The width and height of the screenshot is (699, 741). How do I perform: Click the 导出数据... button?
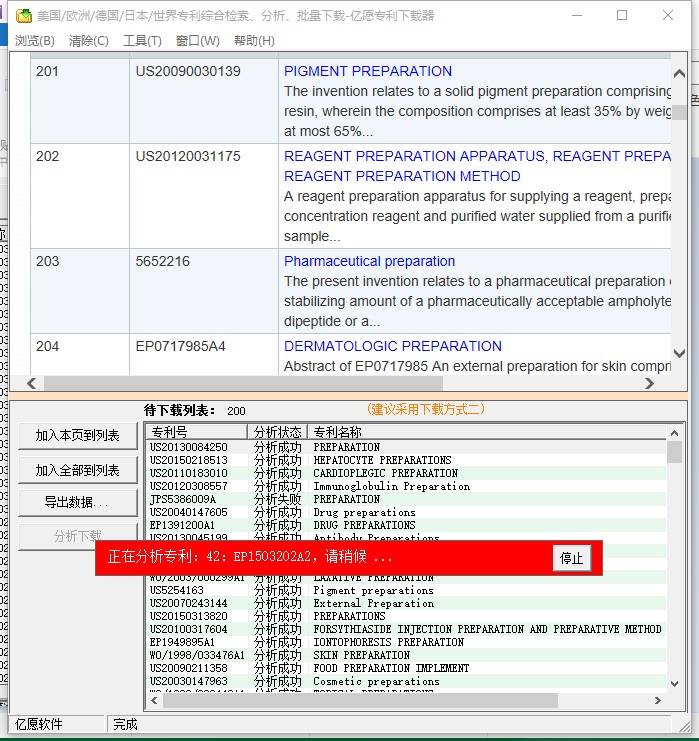pos(78,502)
